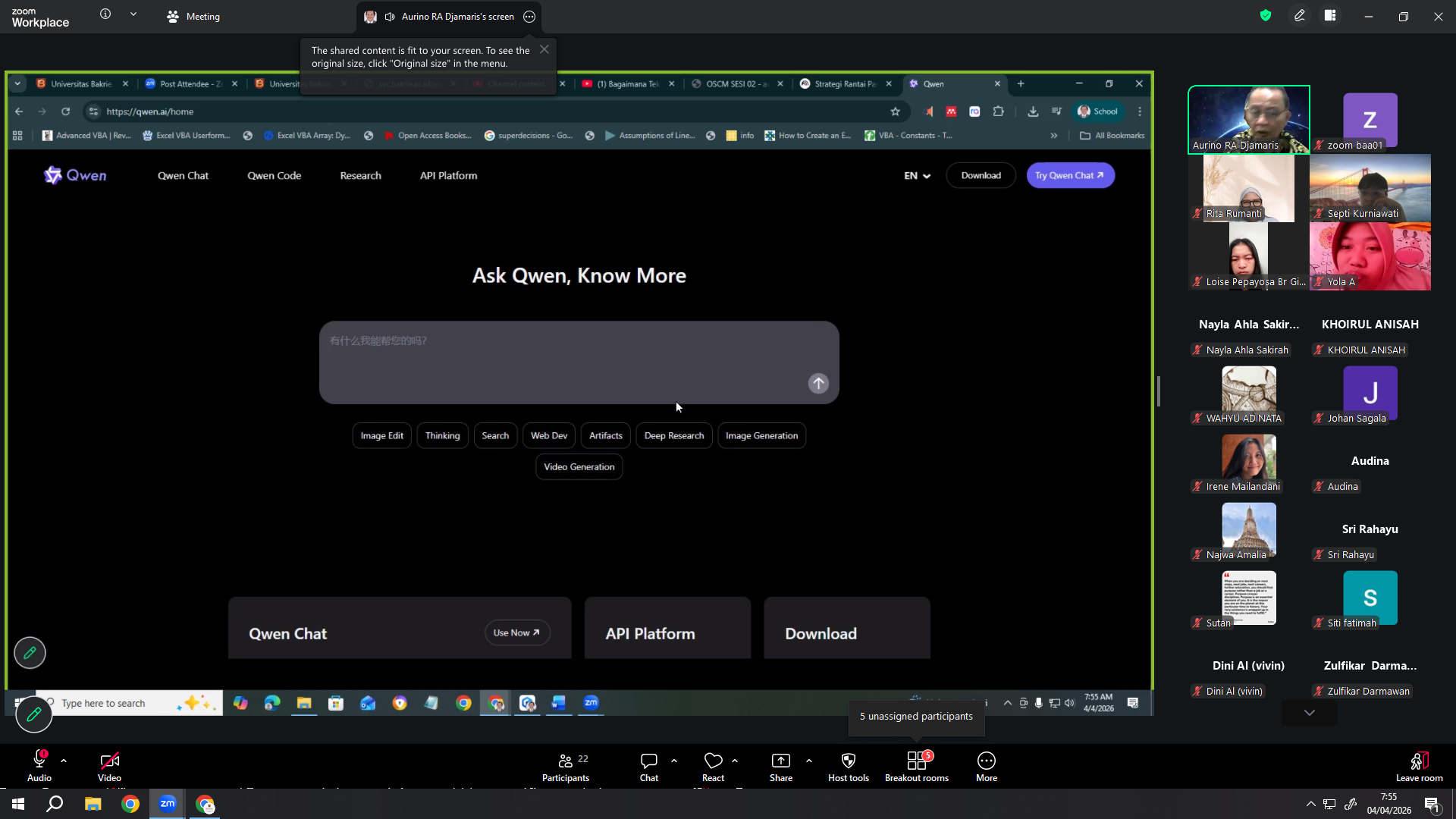Open the Participants panel
This screenshot has width=1456, height=819.
[566, 766]
